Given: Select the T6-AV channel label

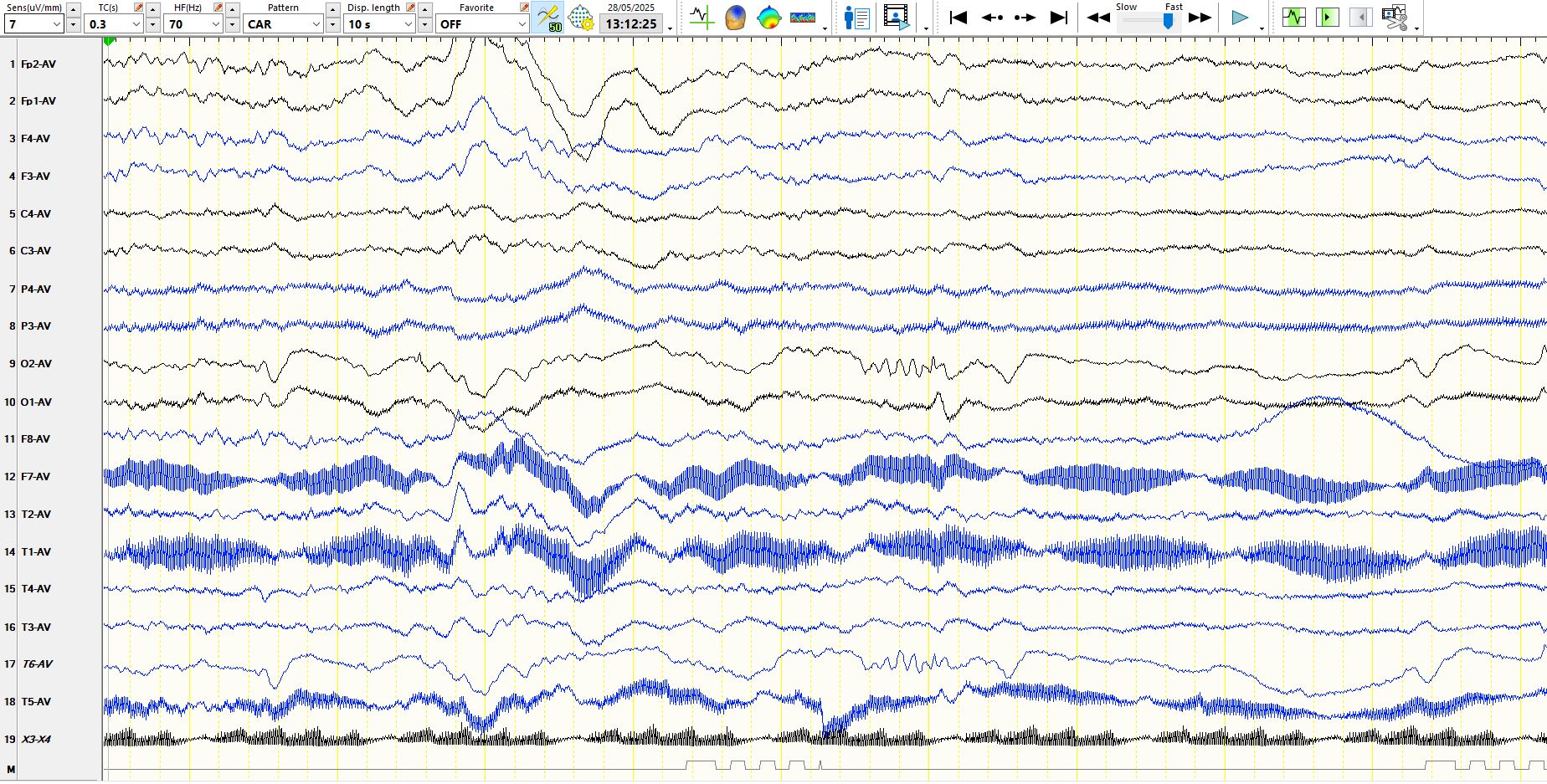Looking at the screenshot, I should click(x=37, y=664).
